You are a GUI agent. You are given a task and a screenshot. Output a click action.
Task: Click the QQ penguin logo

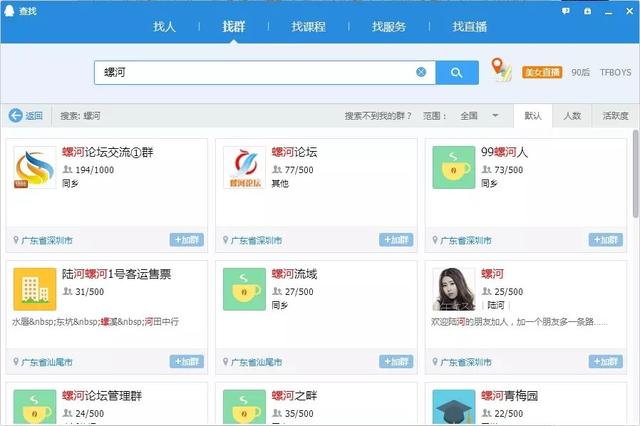click(x=9, y=11)
